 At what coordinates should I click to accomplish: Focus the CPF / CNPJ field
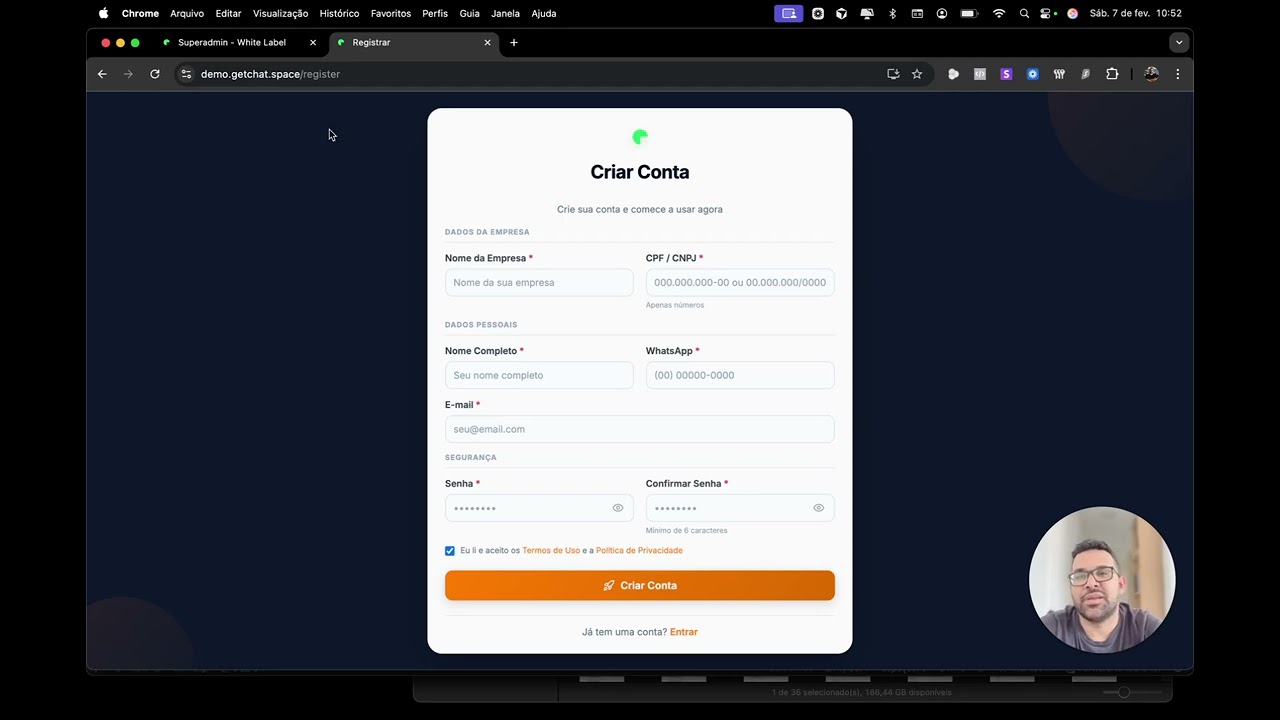tap(740, 283)
